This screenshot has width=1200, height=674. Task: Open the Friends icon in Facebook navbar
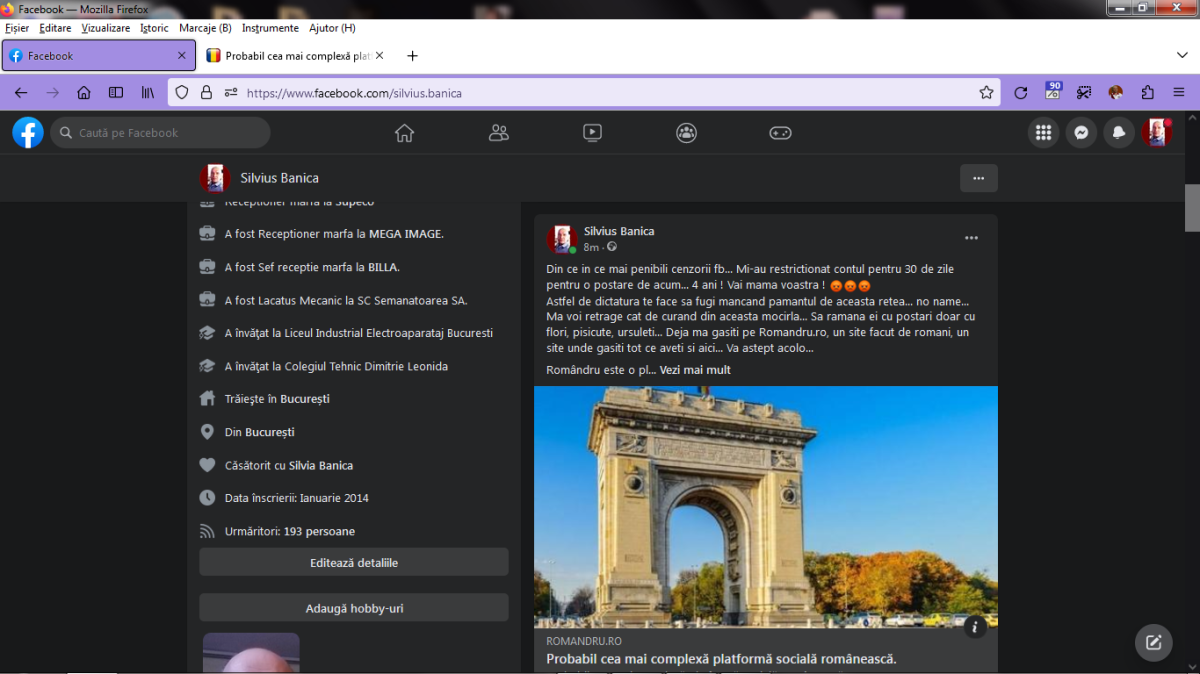[498, 132]
